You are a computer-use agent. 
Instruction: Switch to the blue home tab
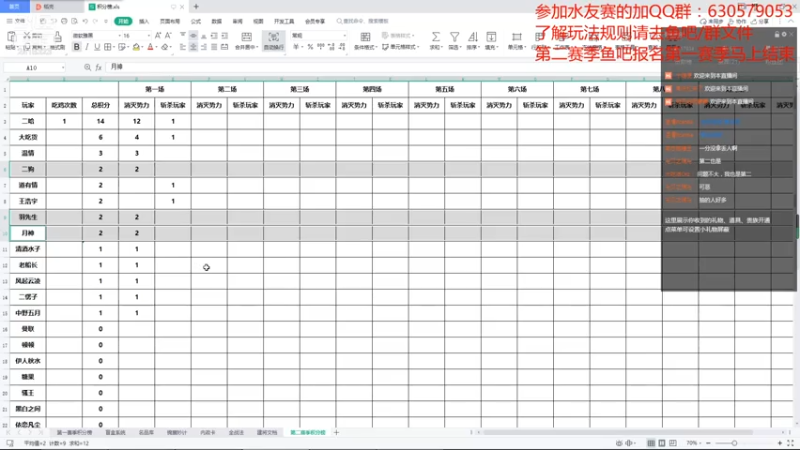(14, 7)
